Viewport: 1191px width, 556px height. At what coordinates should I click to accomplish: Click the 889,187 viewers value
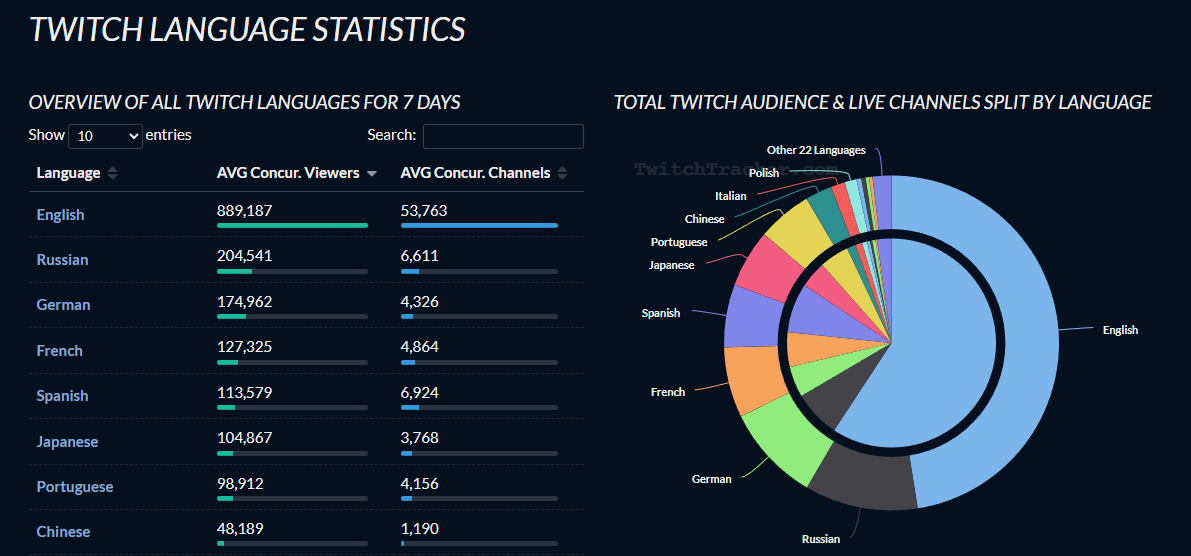[x=245, y=210]
